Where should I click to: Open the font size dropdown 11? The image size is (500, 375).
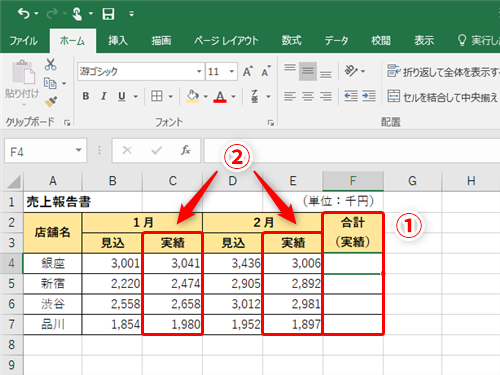(232, 71)
